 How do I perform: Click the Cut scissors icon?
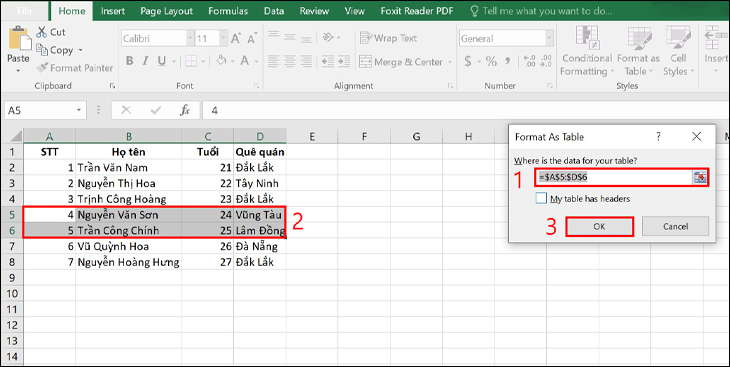42,32
